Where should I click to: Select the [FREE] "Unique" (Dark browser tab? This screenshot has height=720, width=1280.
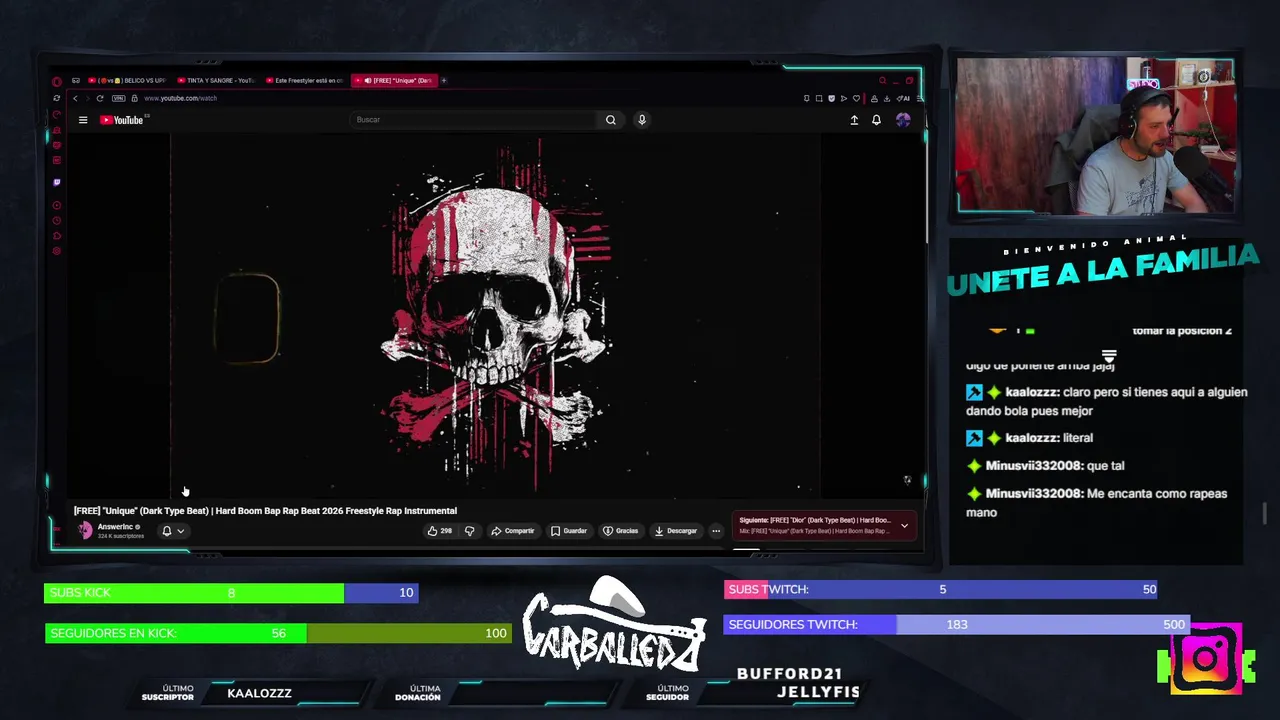[x=394, y=80]
